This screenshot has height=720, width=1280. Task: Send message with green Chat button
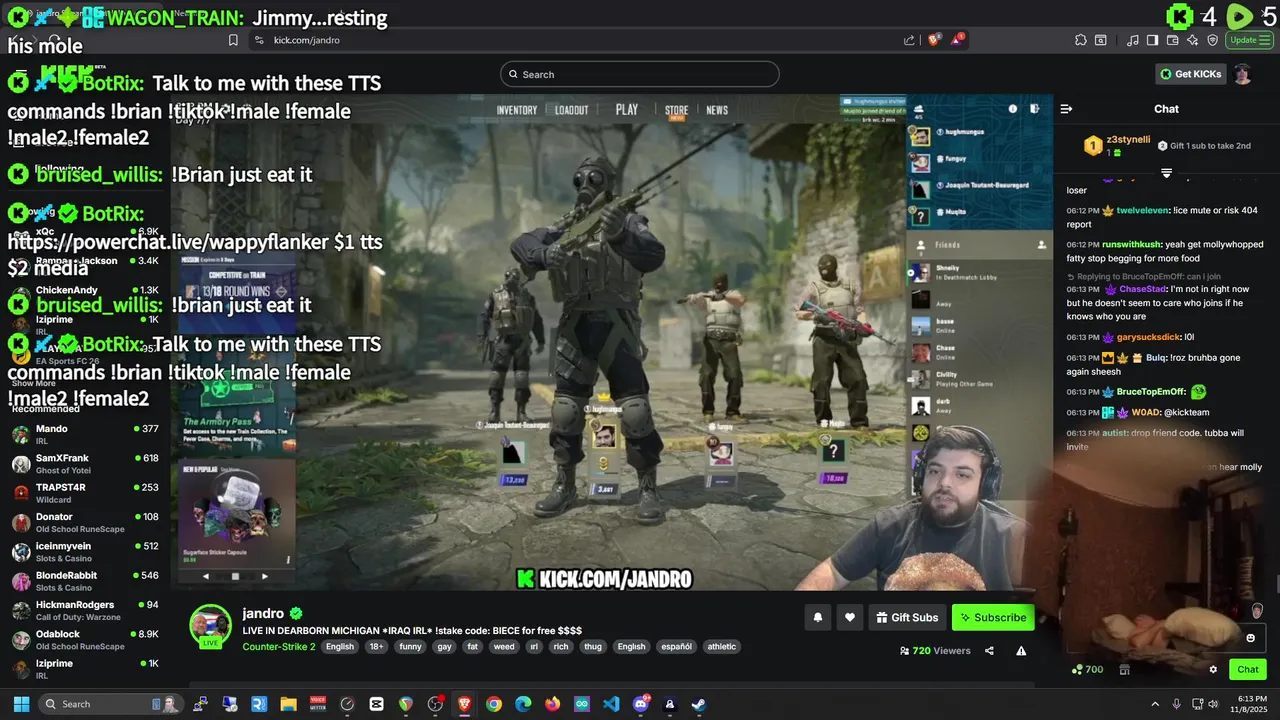pos(1248,670)
